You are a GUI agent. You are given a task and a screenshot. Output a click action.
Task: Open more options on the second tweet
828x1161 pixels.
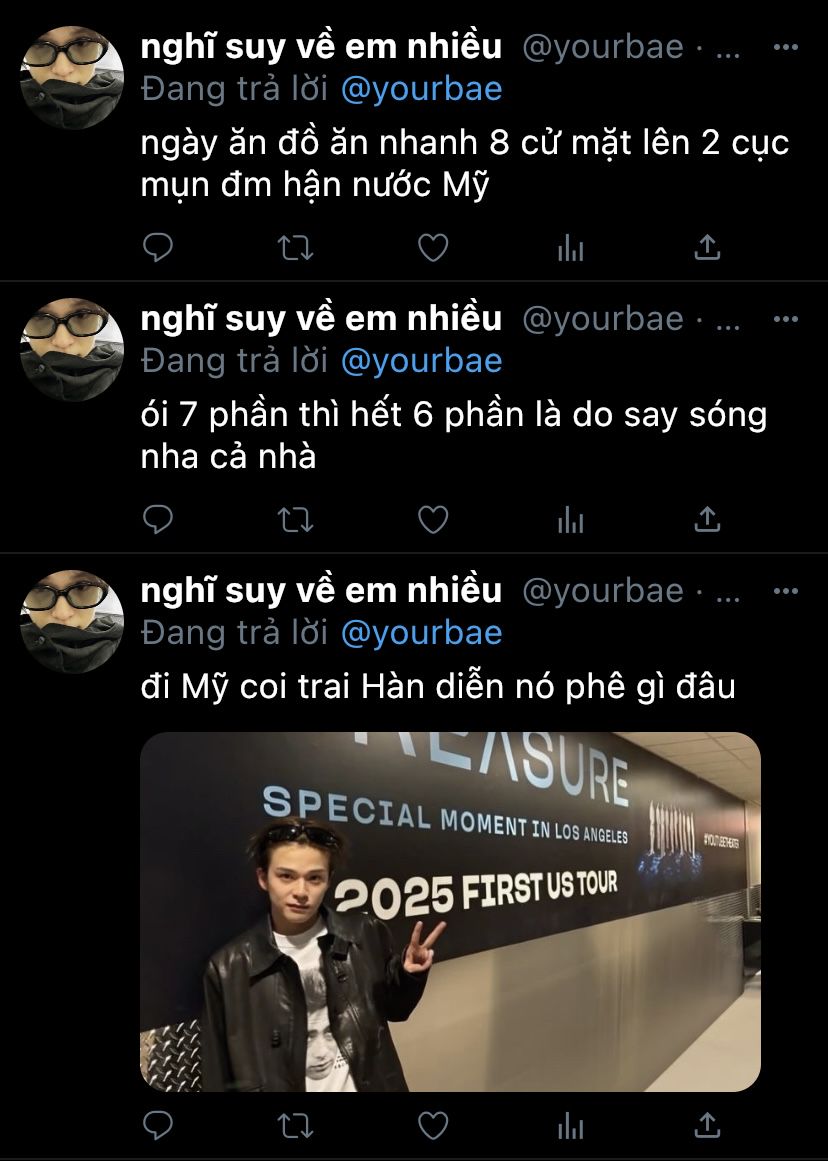pos(786,318)
